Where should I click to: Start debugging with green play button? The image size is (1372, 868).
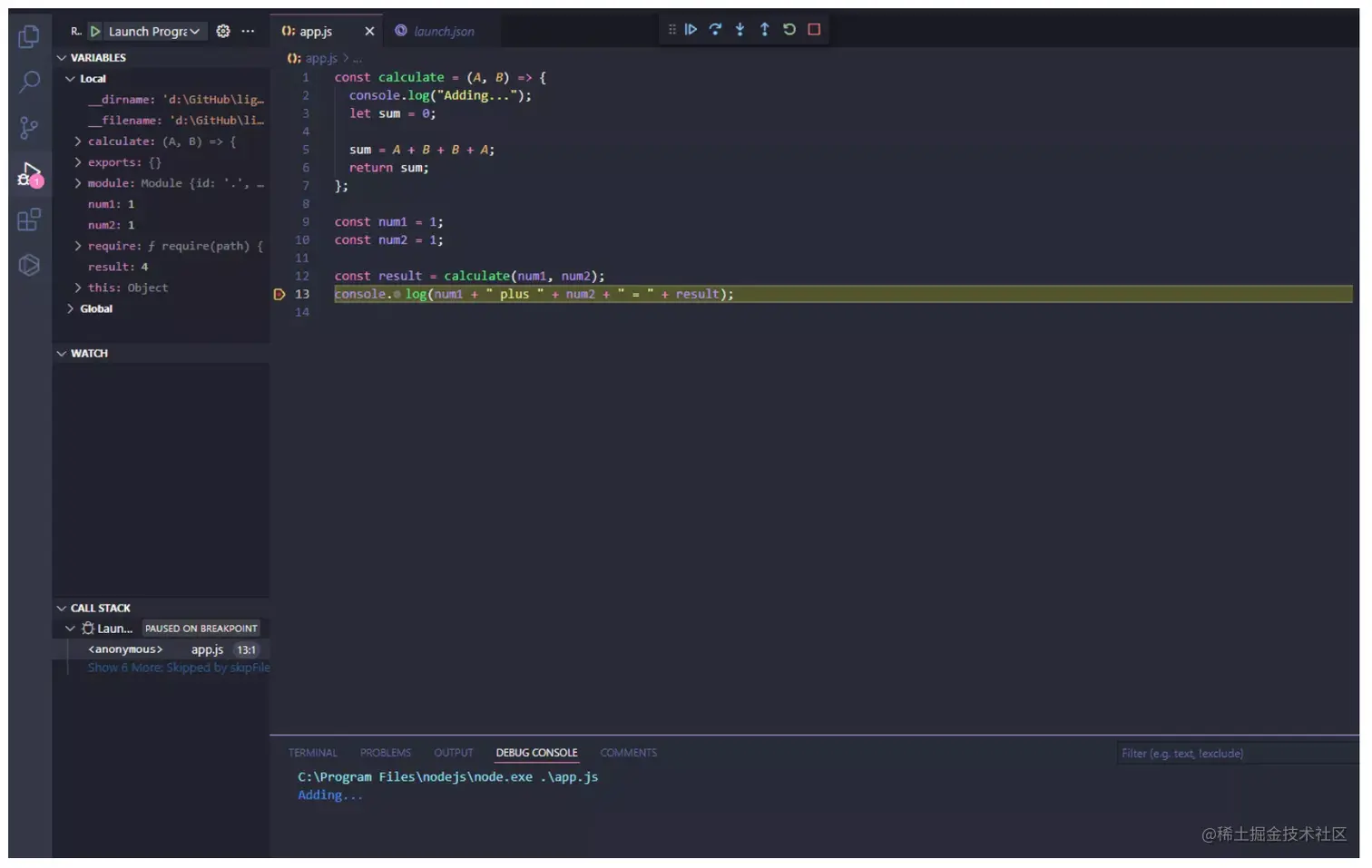[95, 31]
